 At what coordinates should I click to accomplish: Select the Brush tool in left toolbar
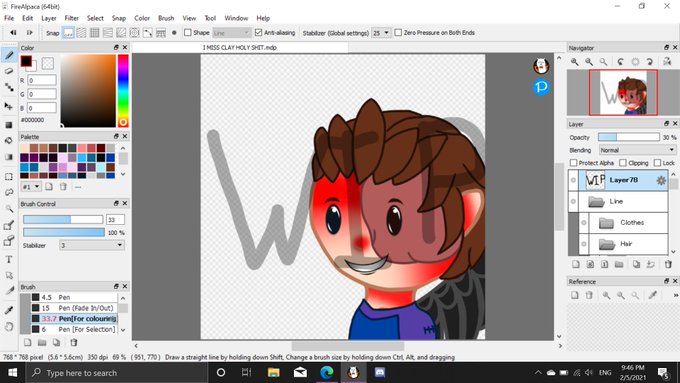point(9,55)
